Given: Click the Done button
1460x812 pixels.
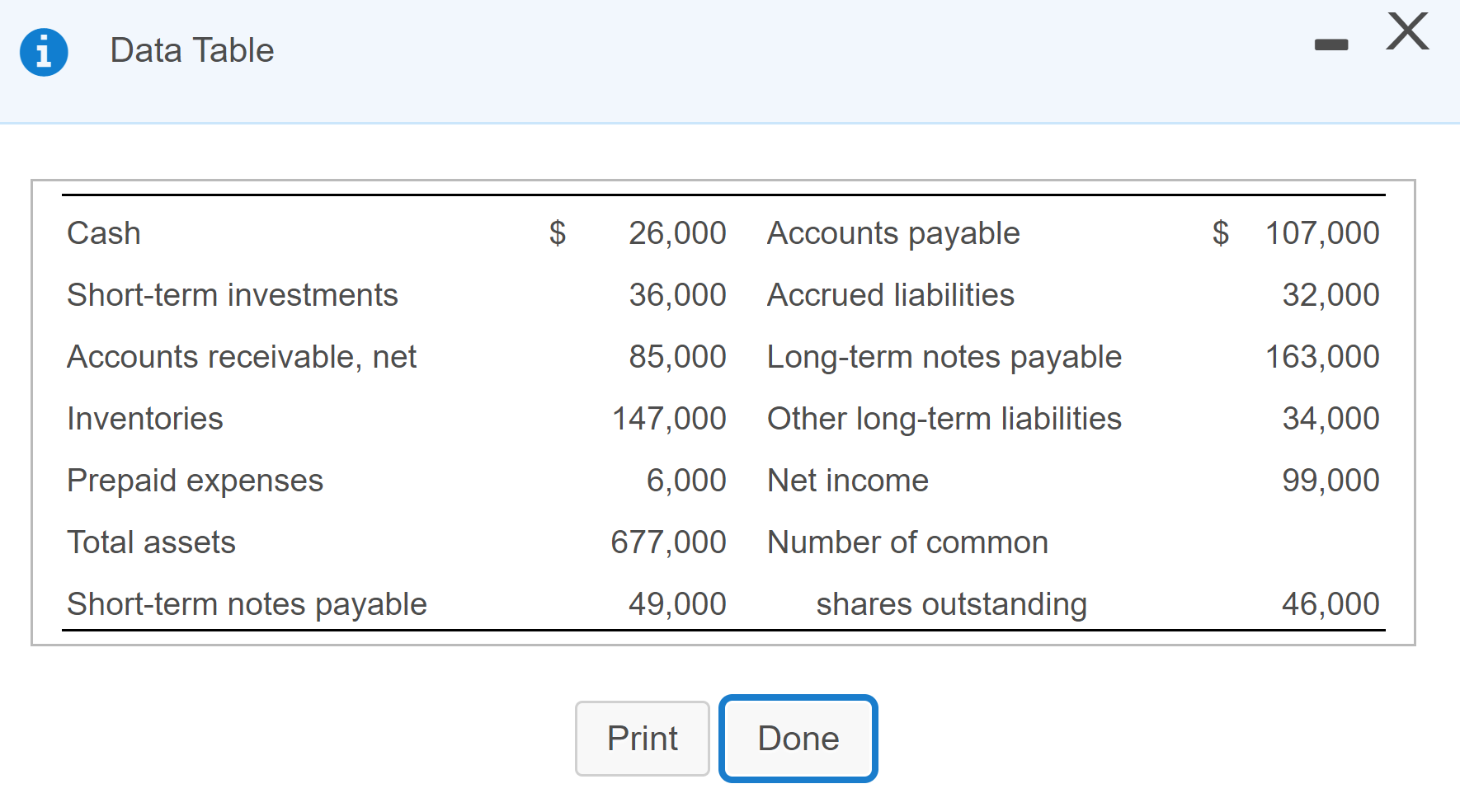Looking at the screenshot, I should pos(797,738).
